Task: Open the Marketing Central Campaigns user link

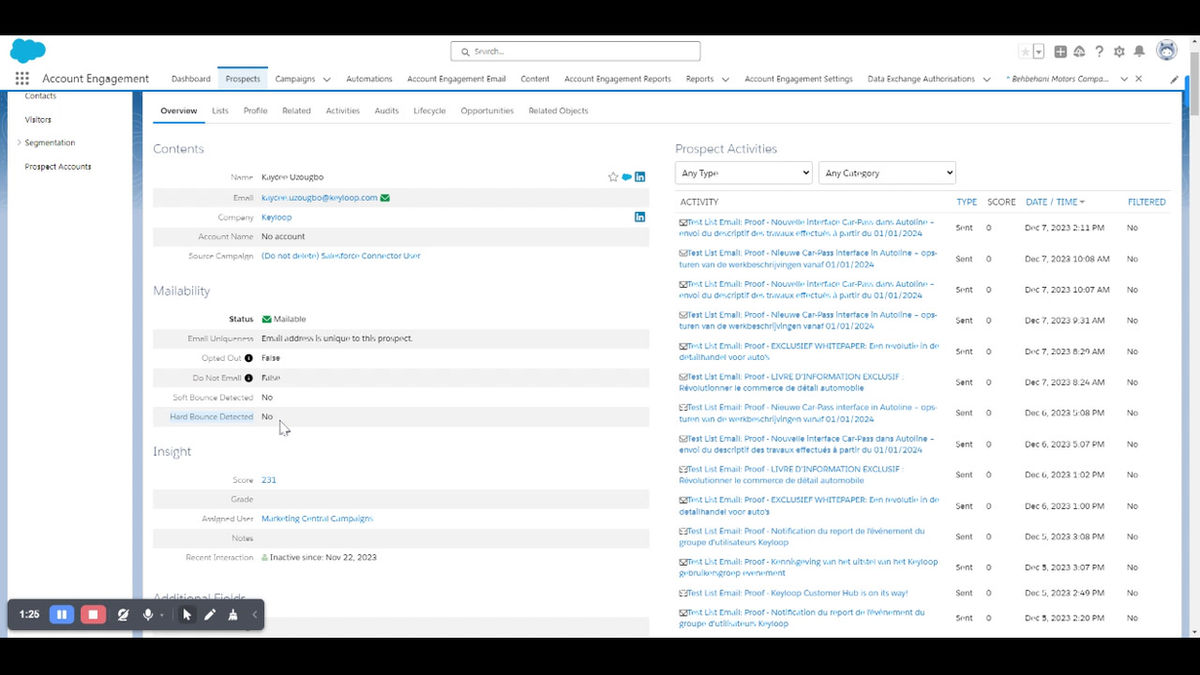Action: (x=317, y=519)
